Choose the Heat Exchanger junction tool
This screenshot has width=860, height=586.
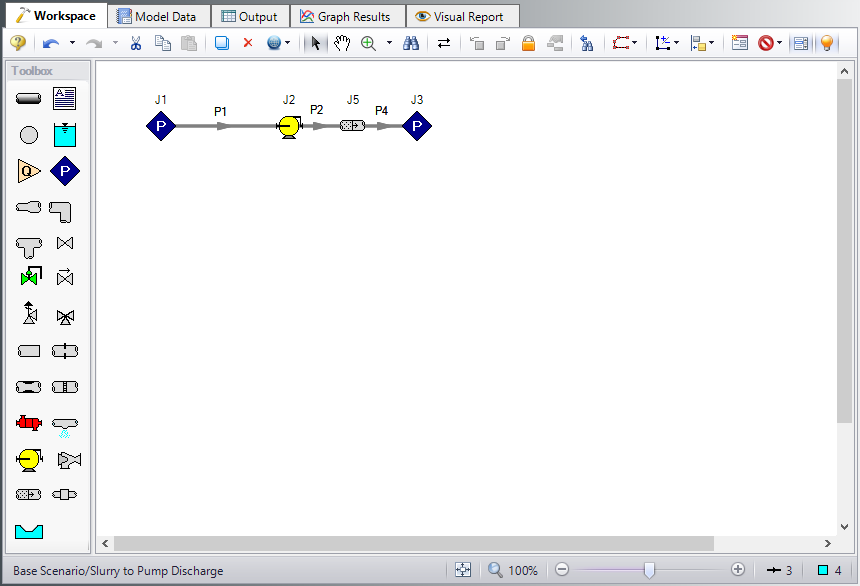tap(28, 423)
